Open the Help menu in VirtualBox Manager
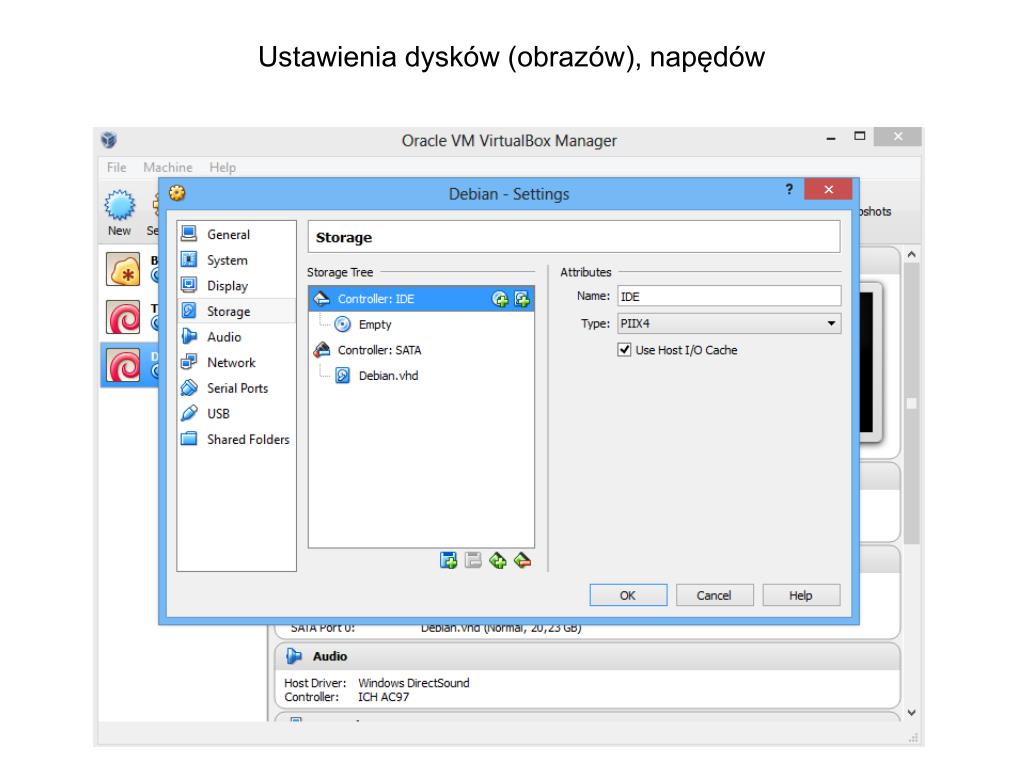The image size is (1024, 768). click(x=223, y=167)
